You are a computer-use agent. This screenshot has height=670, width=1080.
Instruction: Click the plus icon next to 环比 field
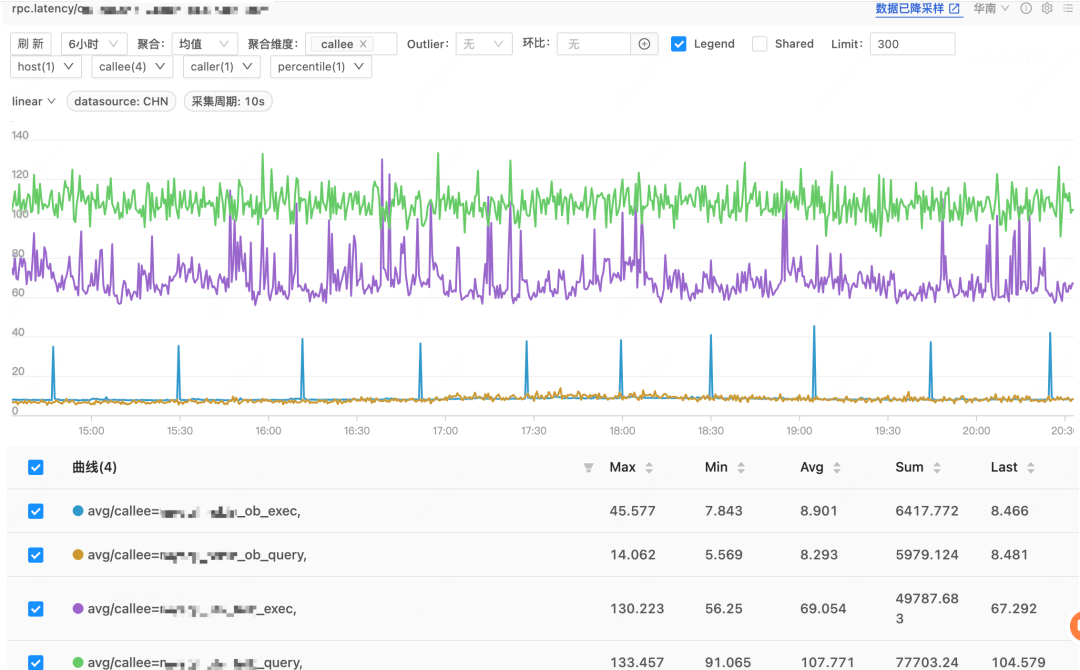(x=644, y=44)
